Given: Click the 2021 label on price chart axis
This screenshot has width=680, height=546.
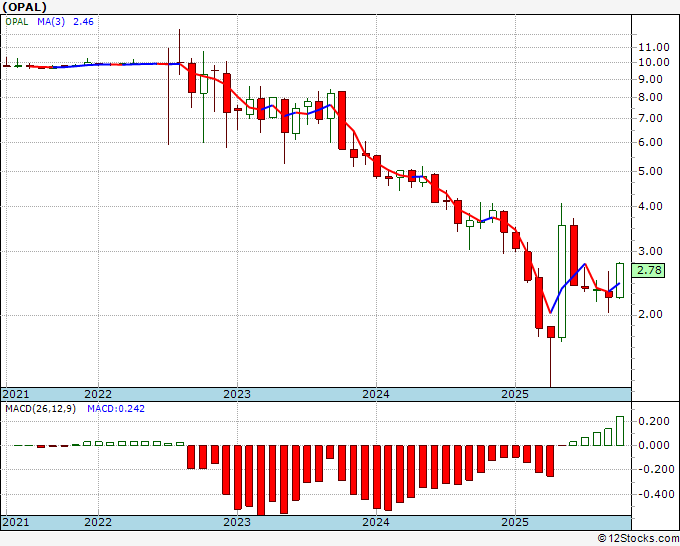Looking at the screenshot, I should click(x=16, y=394).
